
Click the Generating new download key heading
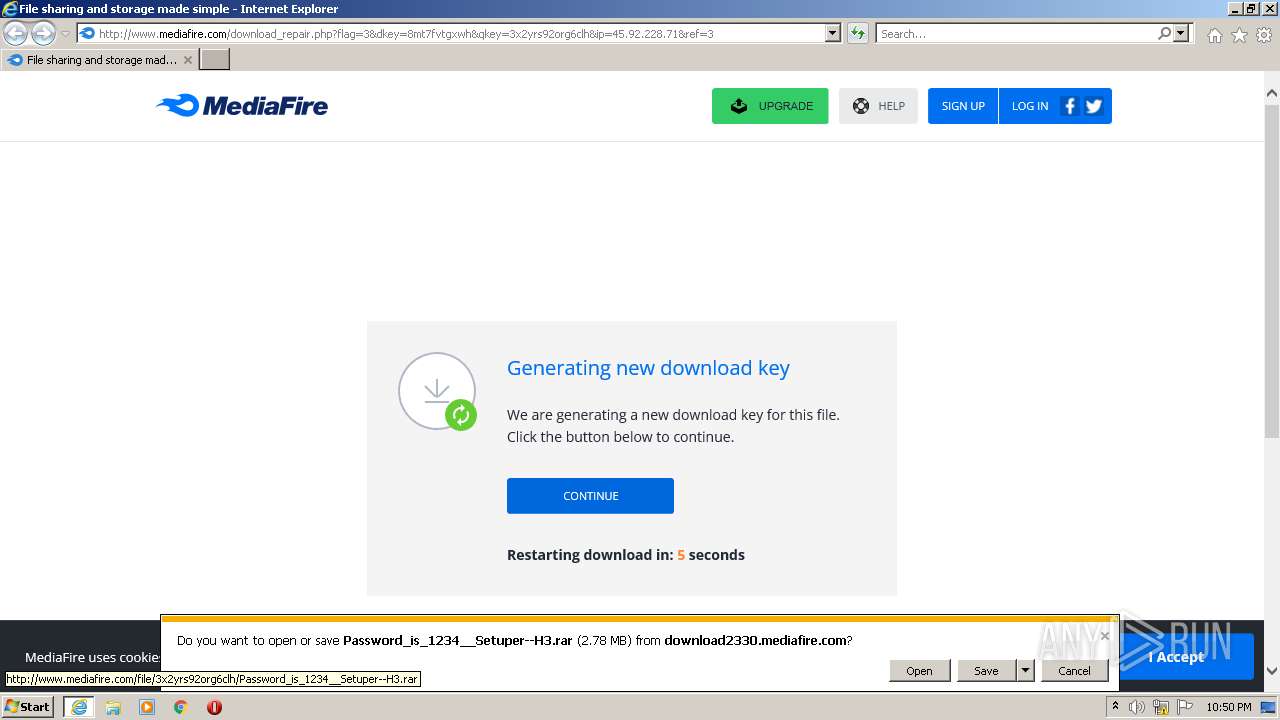coord(648,368)
